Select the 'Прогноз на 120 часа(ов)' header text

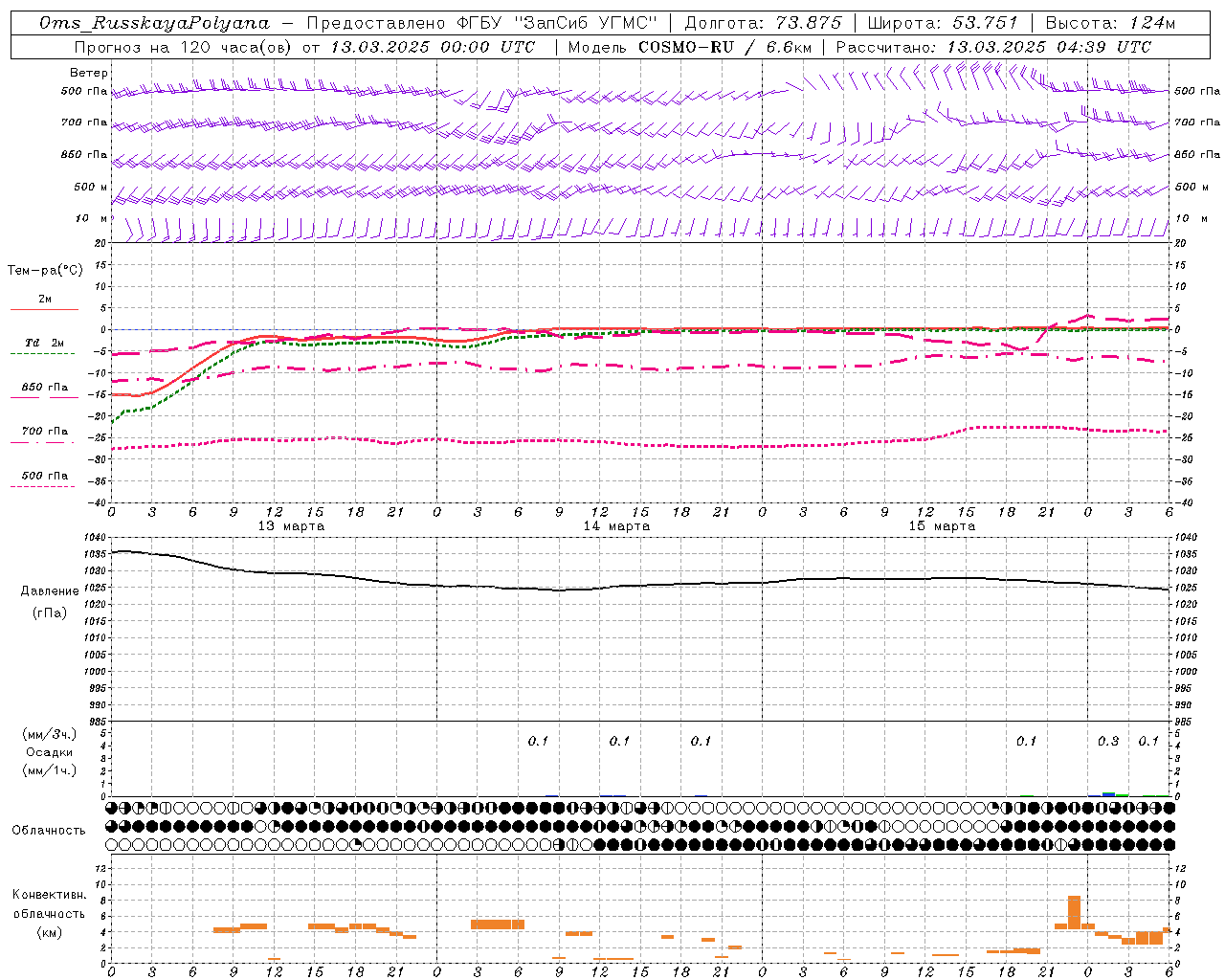click(184, 47)
